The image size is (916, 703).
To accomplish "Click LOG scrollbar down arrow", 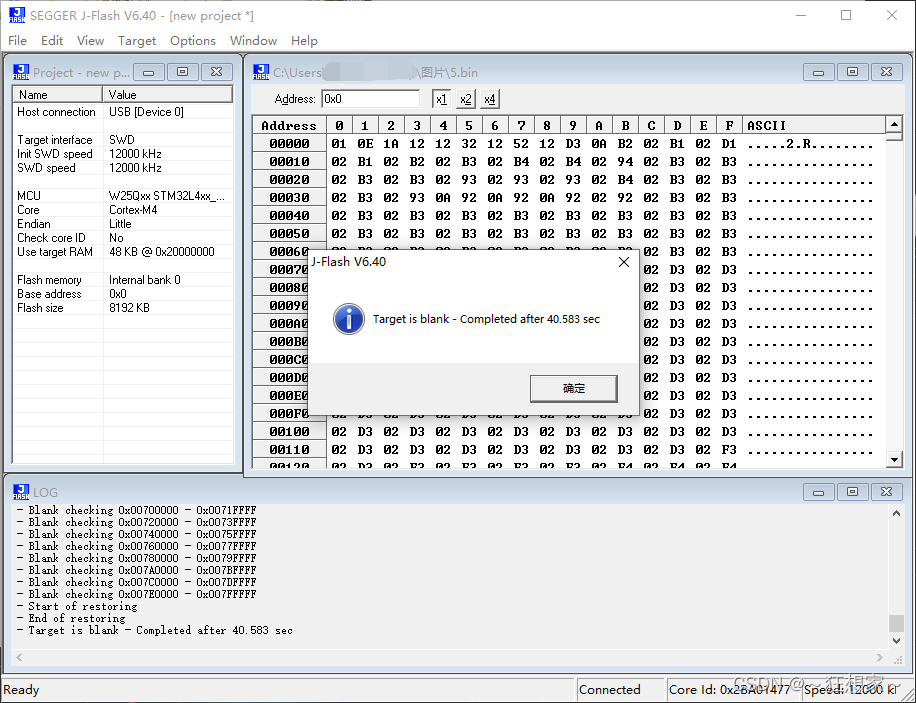I will (x=896, y=641).
